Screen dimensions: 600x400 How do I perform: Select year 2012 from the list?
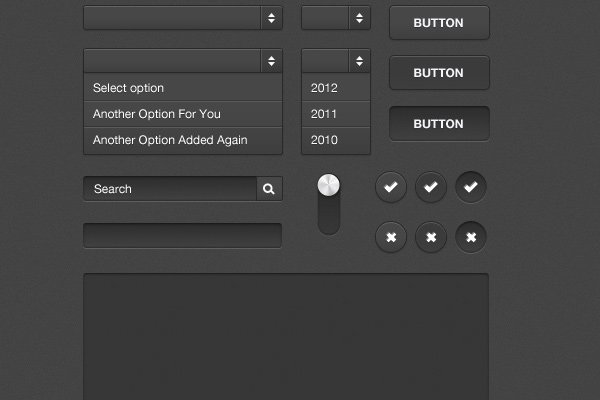[x=336, y=88]
